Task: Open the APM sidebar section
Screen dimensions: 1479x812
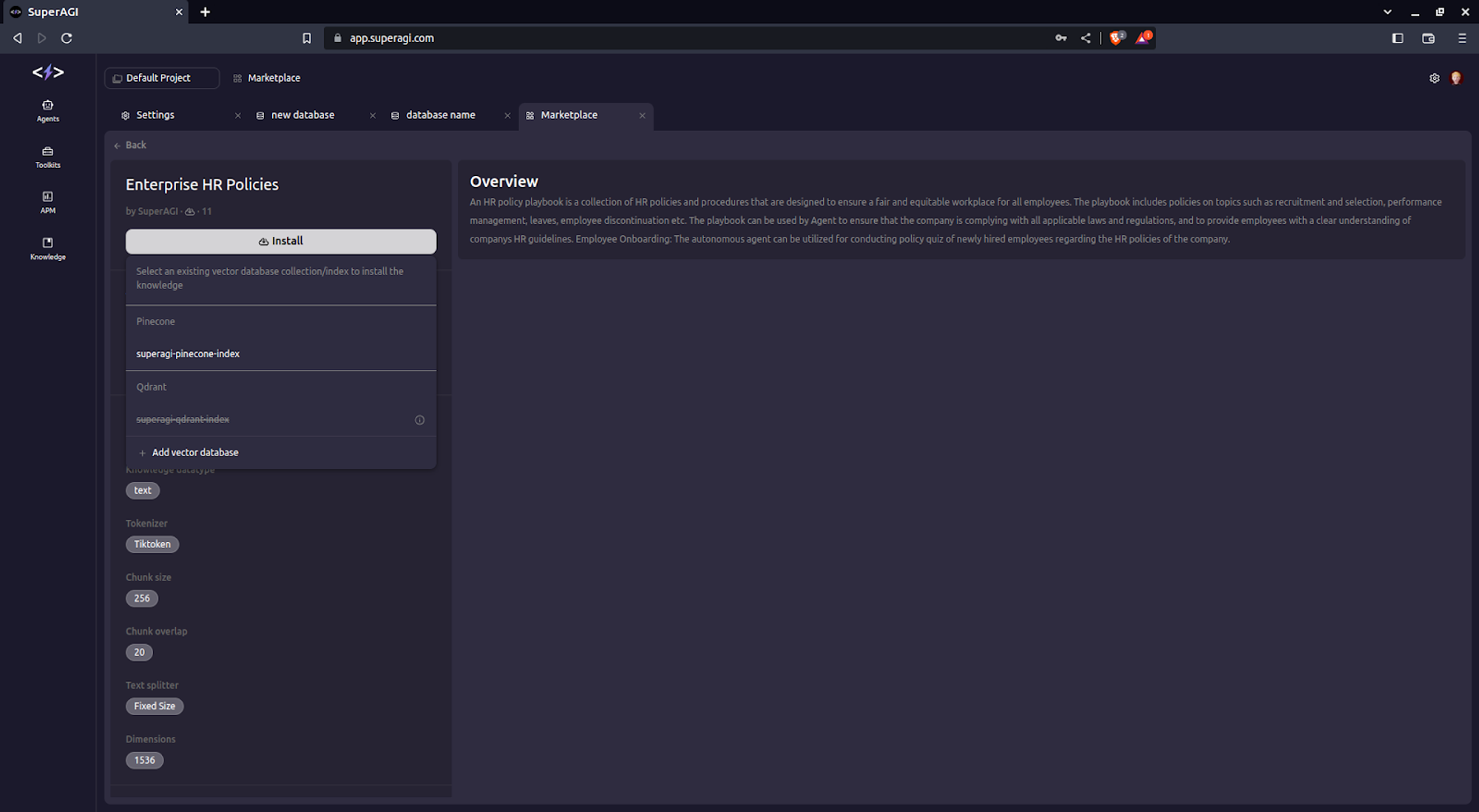Action: pyautogui.click(x=47, y=202)
